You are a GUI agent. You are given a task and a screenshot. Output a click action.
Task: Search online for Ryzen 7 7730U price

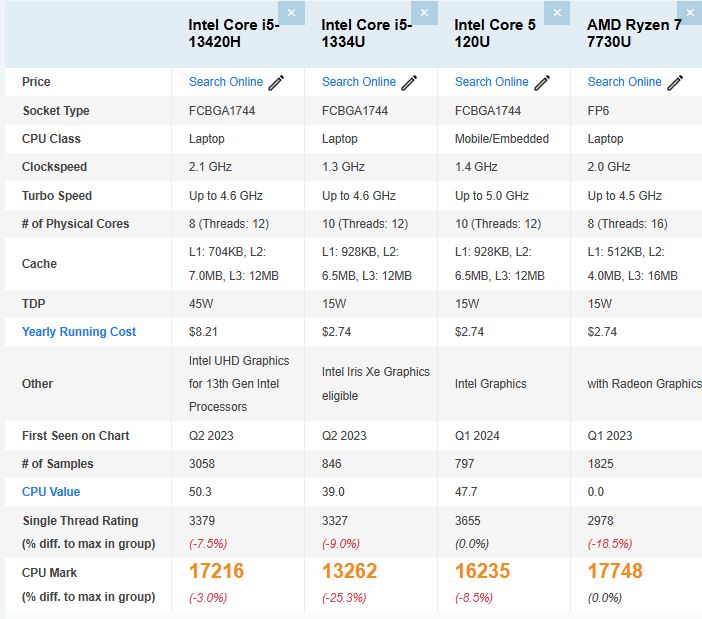coord(625,82)
